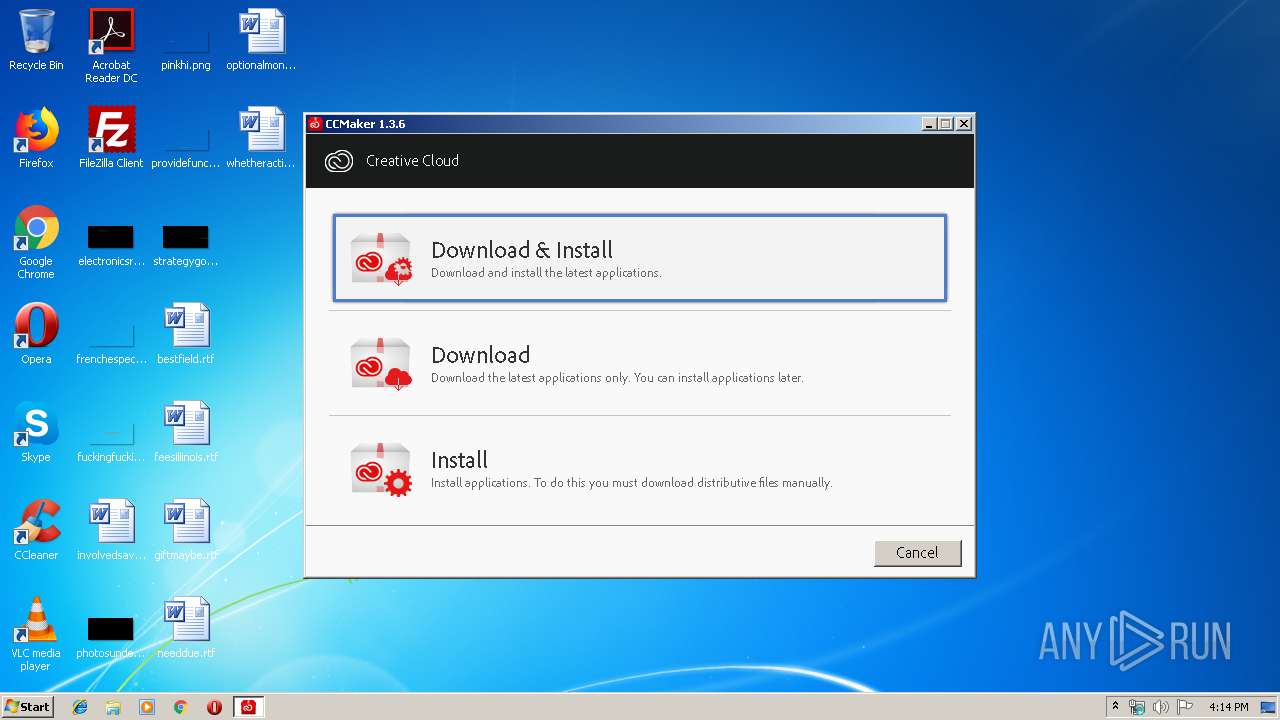This screenshot has width=1280, height=720.
Task: Click the Cancel button
Action: [x=917, y=553]
